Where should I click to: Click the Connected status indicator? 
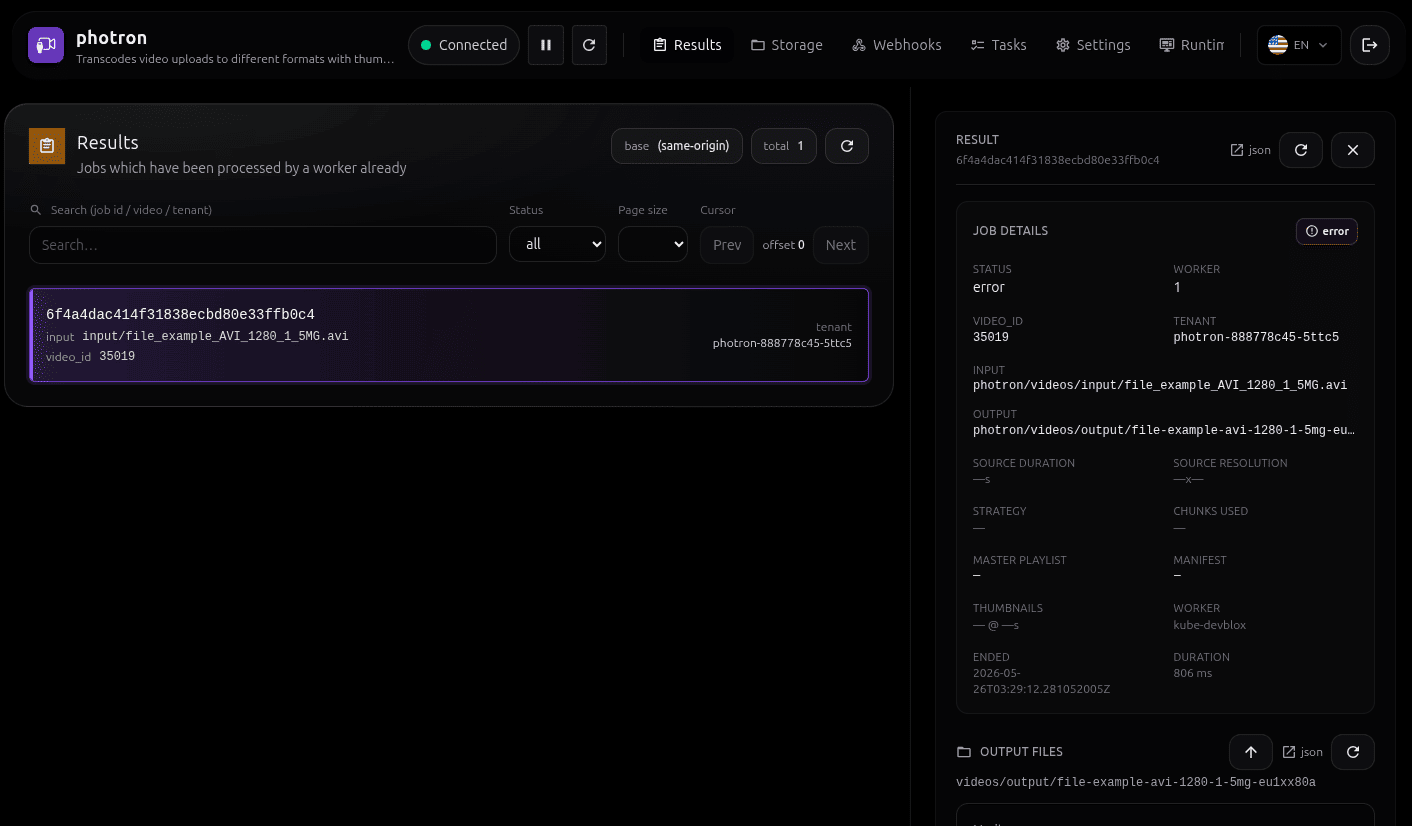pos(464,45)
